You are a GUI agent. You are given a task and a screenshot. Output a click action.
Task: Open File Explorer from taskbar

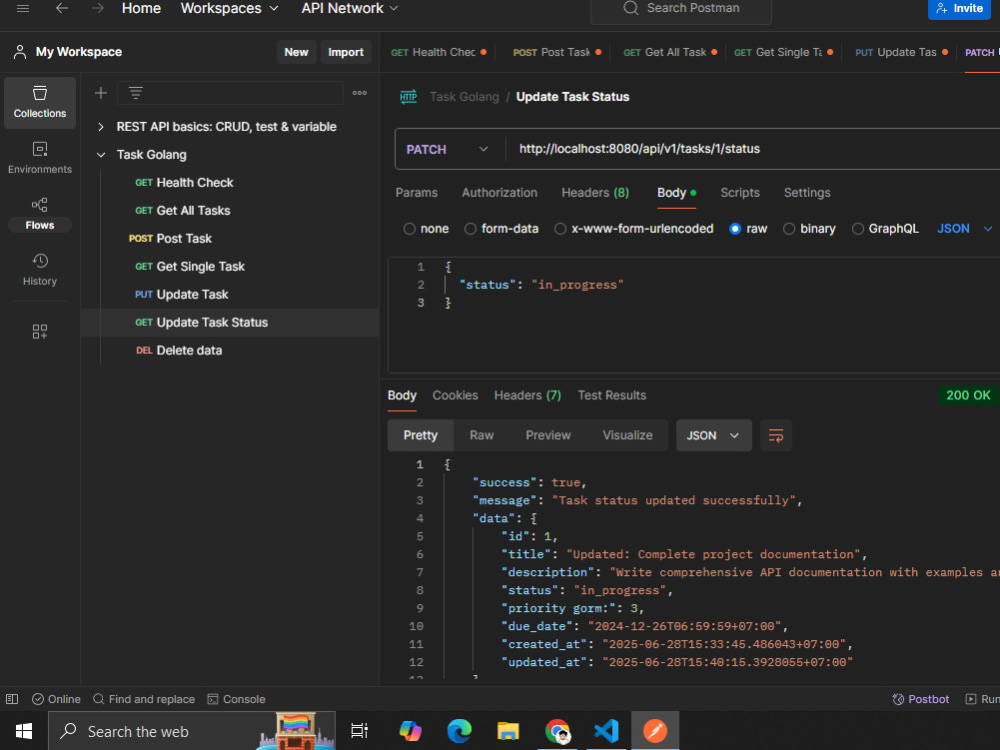coord(508,731)
